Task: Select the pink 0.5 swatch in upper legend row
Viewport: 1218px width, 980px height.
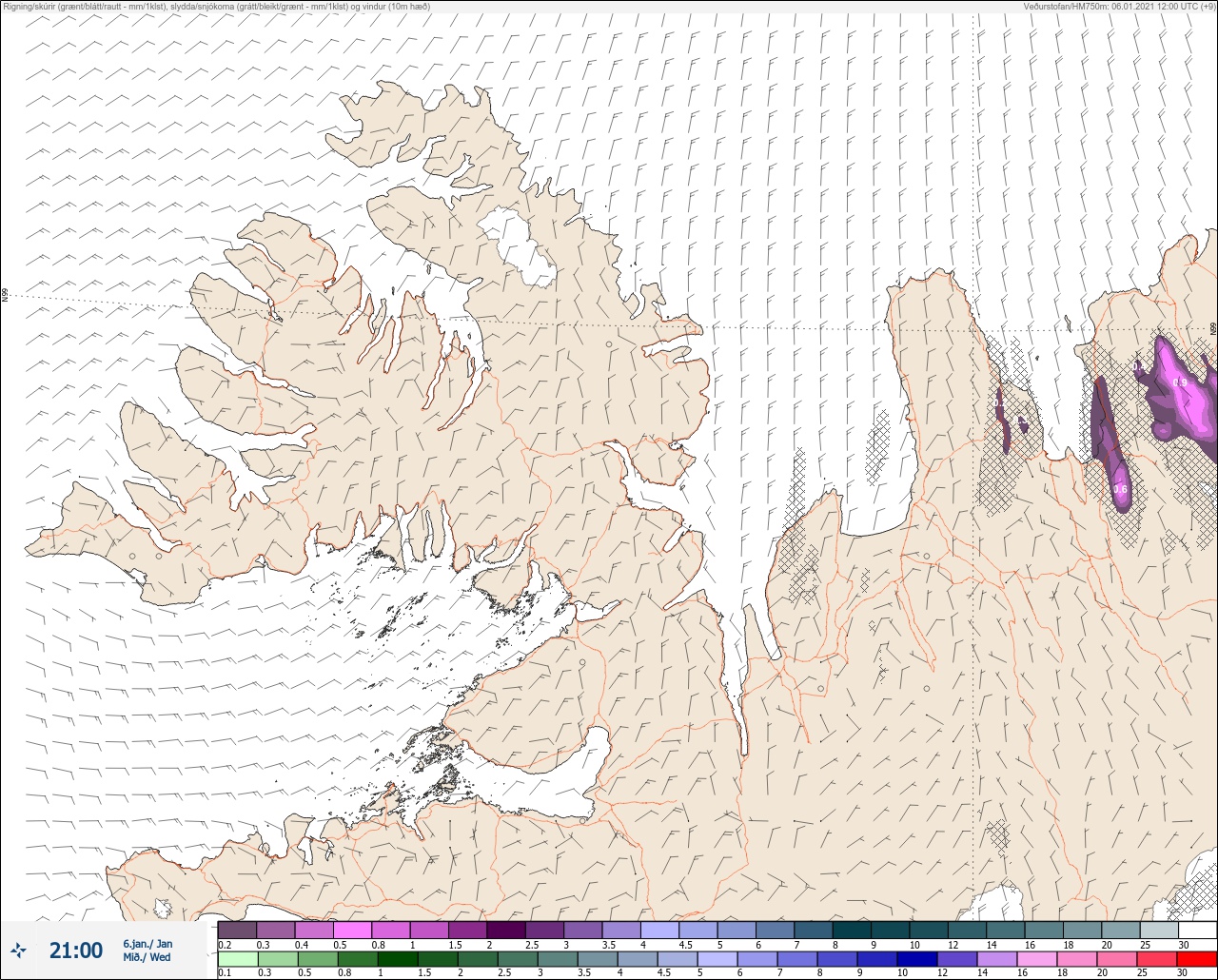Action: click(x=352, y=930)
